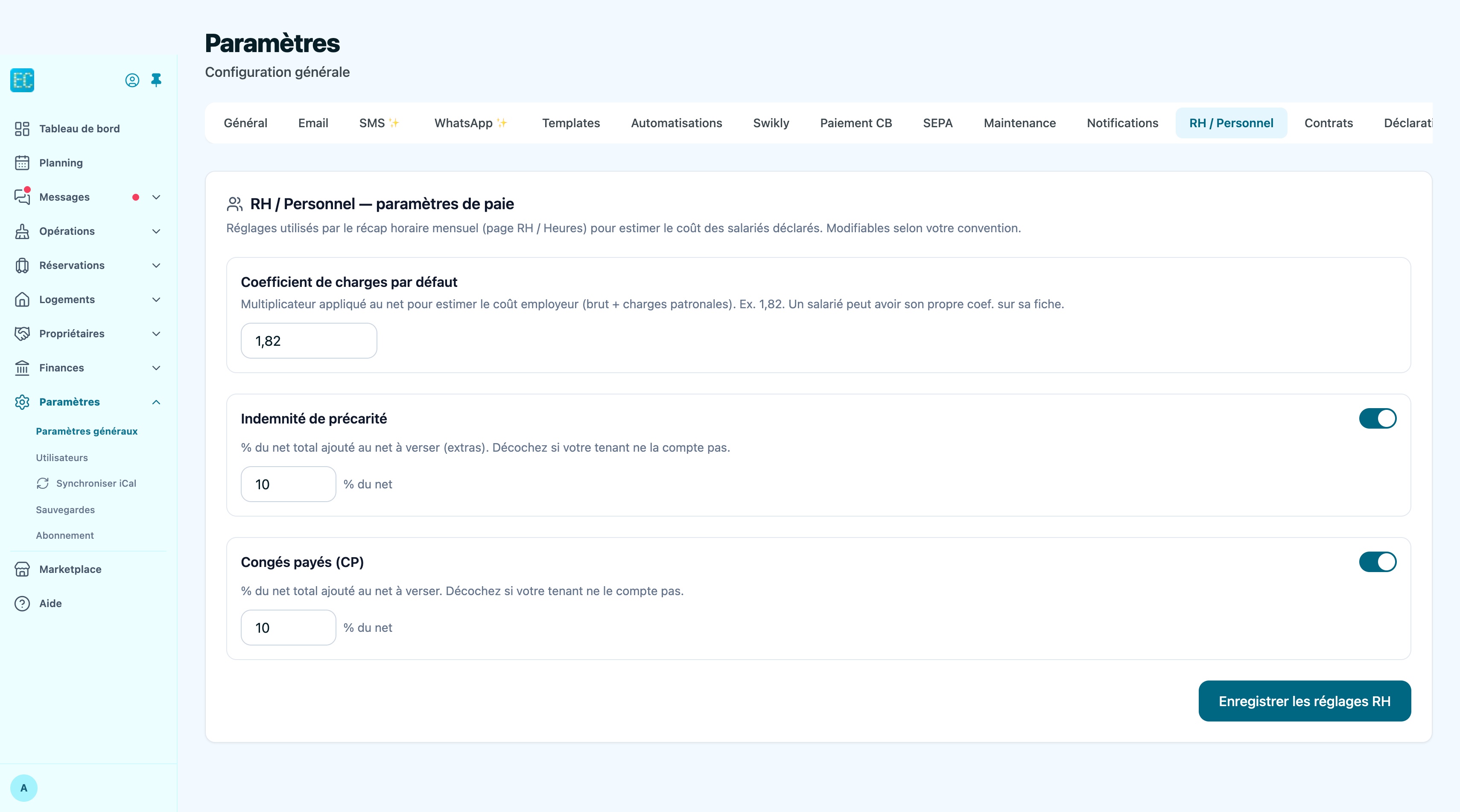Click the Finances bank icon
Image resolution: width=1460 pixels, height=812 pixels.
click(x=22, y=368)
